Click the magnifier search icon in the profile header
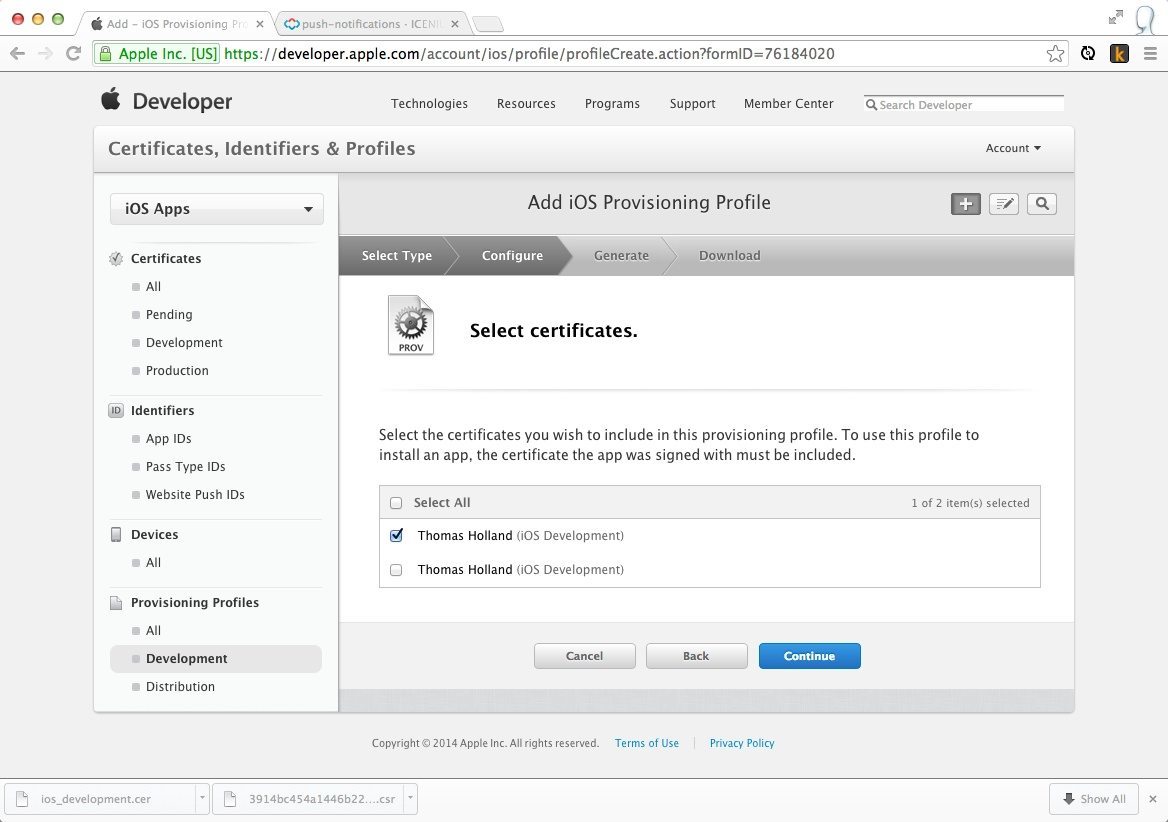 [x=1041, y=204]
